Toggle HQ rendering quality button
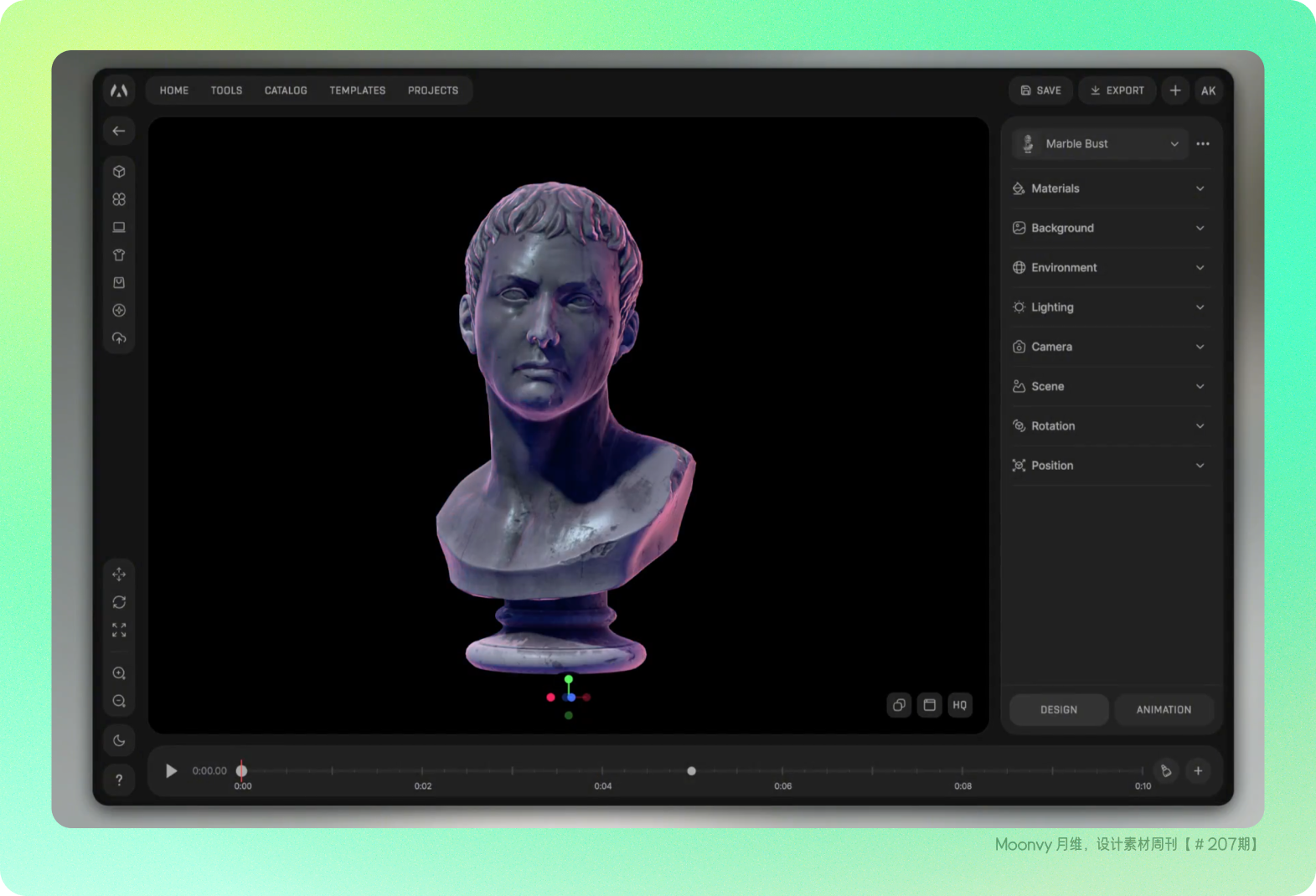 959,705
